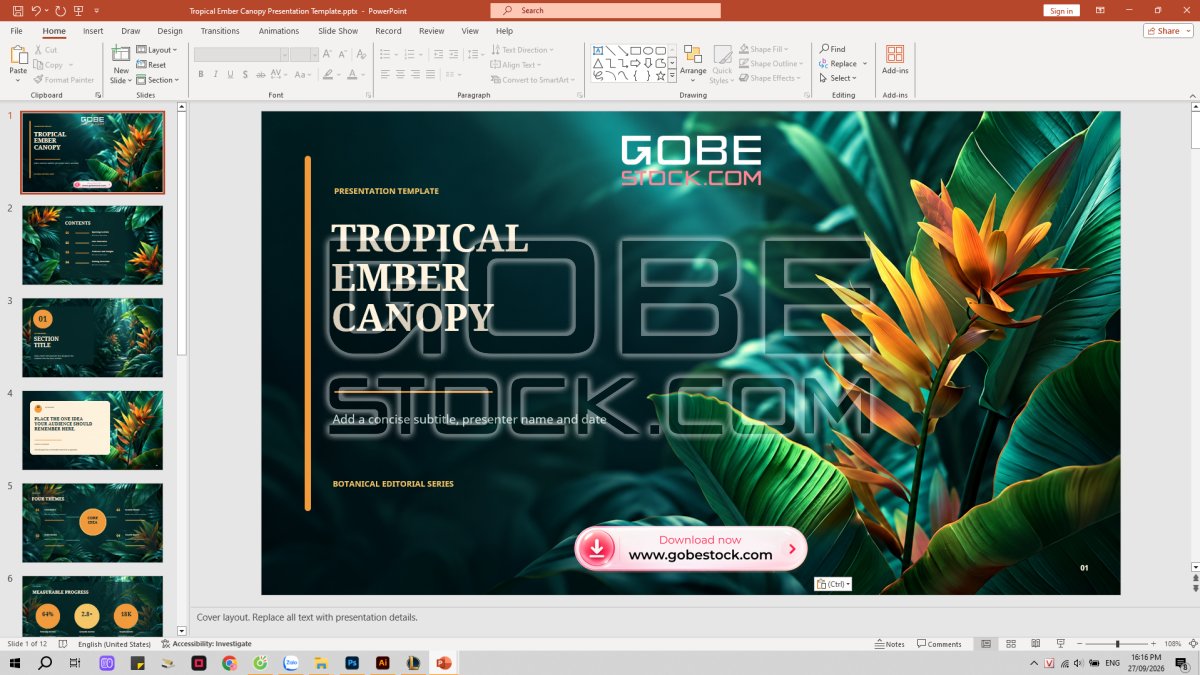The image size is (1200, 675).
Task: Click the zoom out minus button
Action: [1079, 644]
